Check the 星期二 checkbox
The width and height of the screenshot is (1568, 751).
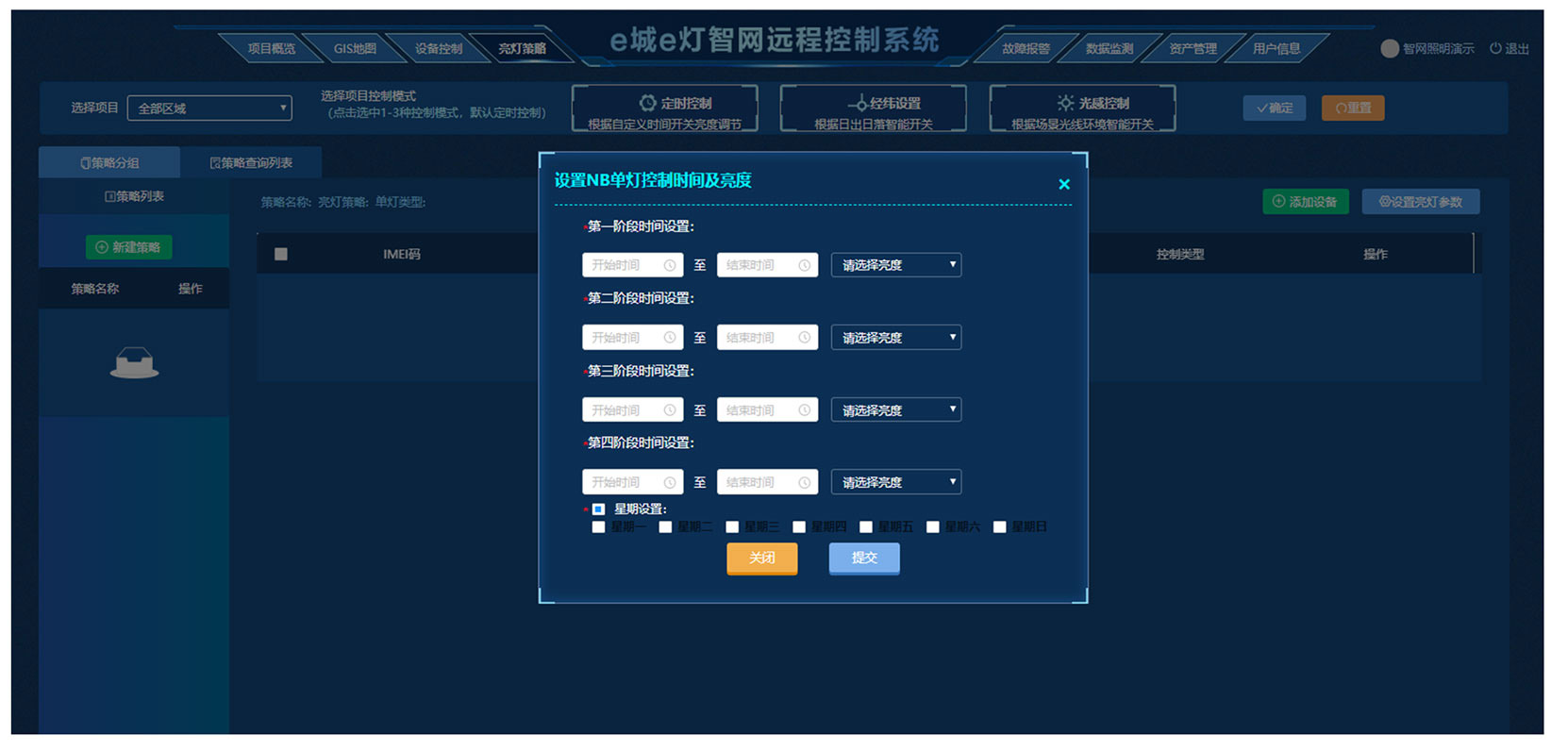665,527
